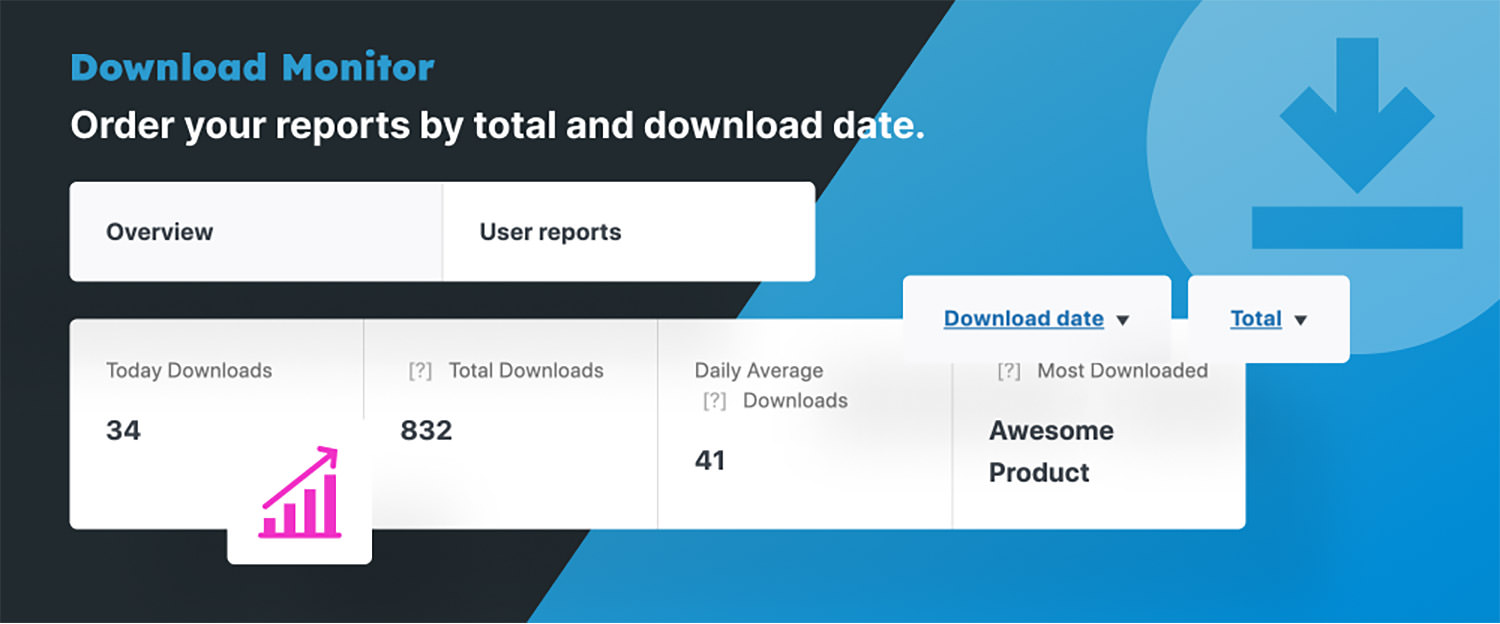This screenshot has width=1500, height=624.
Task: Expand the Total dropdown arrow
Action: [1300, 321]
